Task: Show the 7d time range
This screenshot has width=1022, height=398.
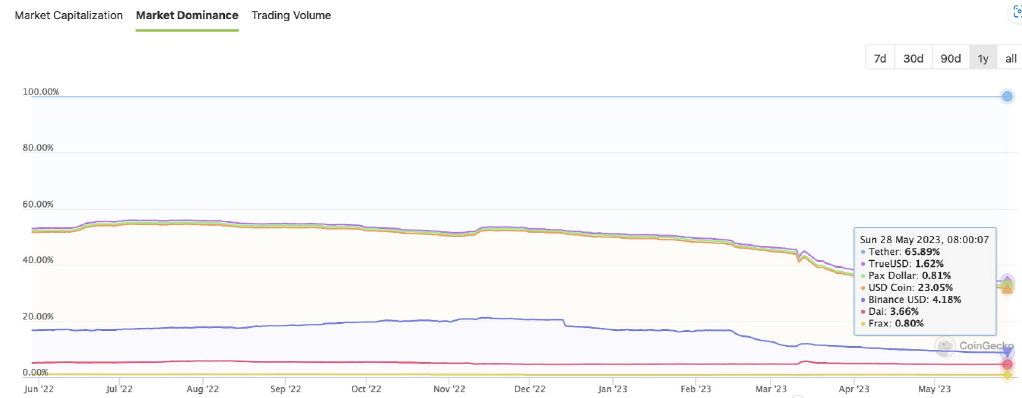Action: click(880, 58)
